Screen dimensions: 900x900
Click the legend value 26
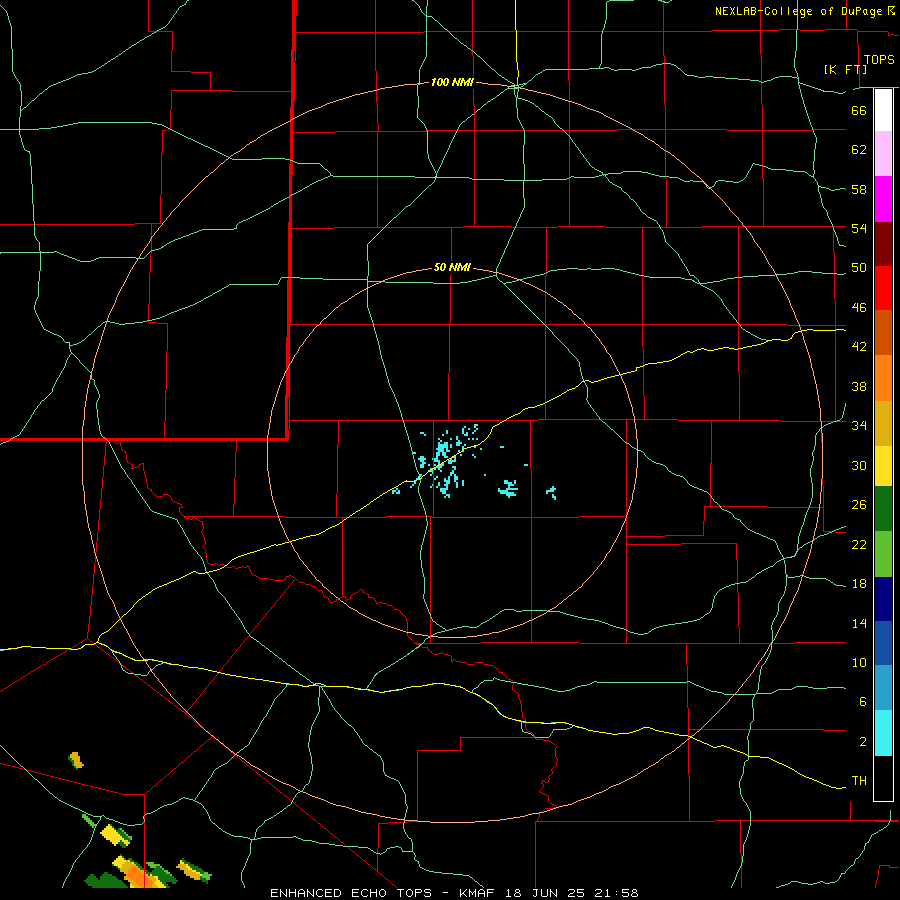(859, 505)
